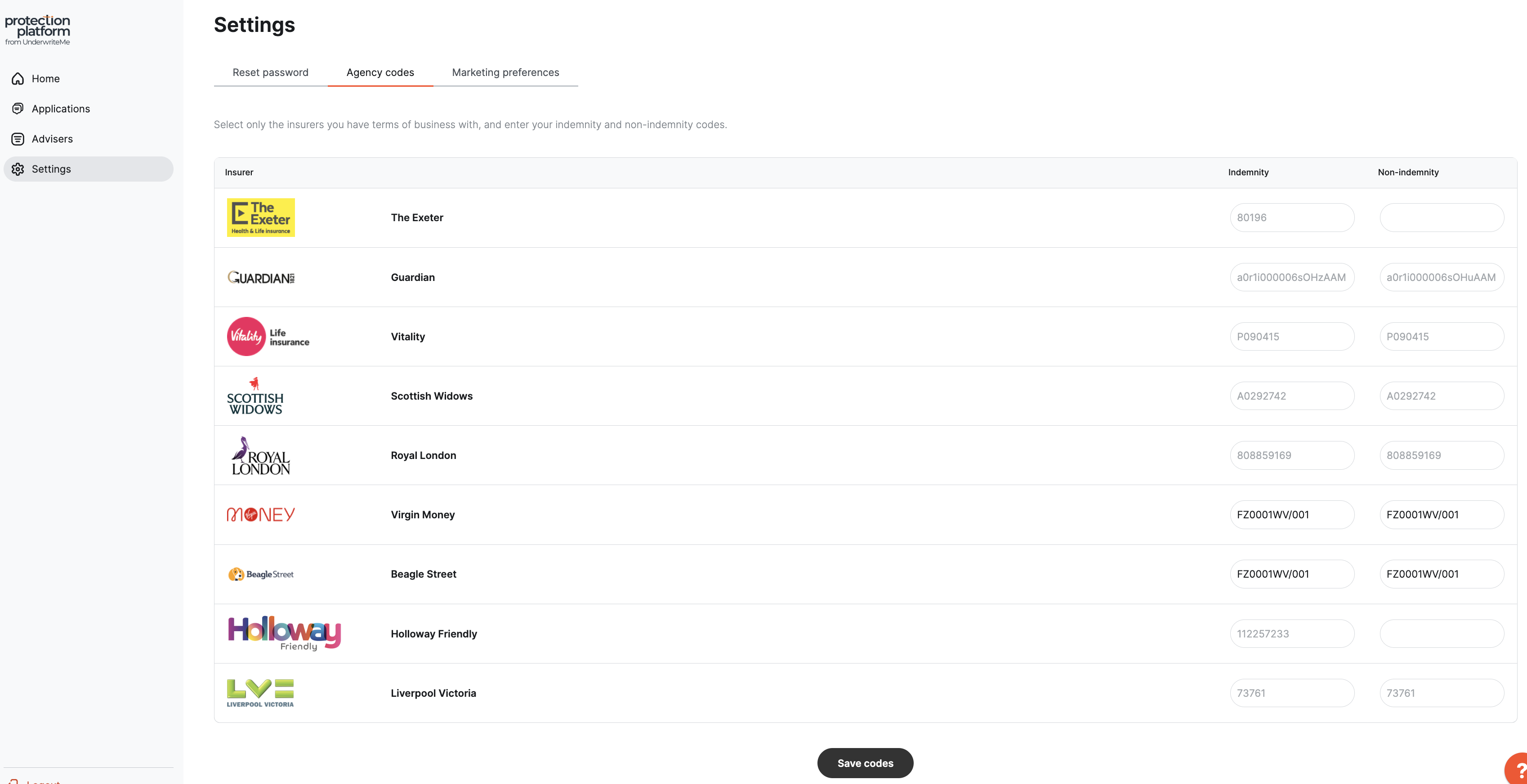The width and height of the screenshot is (1527, 784).
Task: Click Virgin Money indemnity code field
Action: [x=1292, y=514]
